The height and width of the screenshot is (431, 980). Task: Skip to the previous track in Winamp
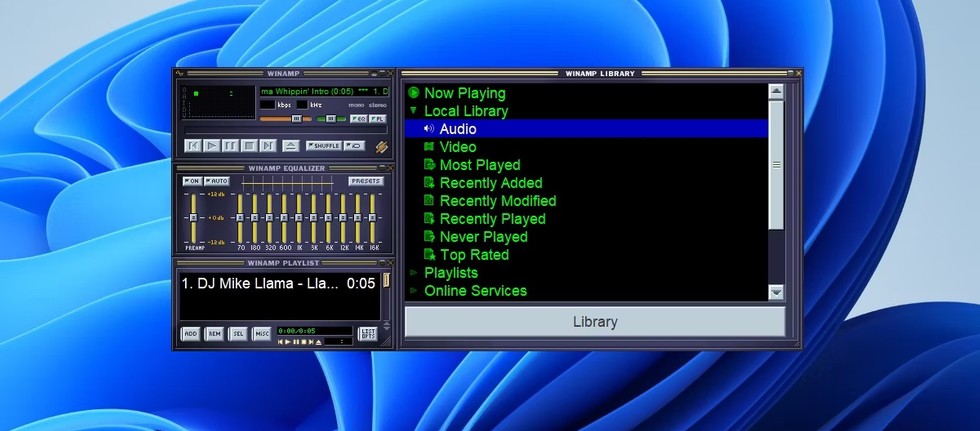[193, 146]
